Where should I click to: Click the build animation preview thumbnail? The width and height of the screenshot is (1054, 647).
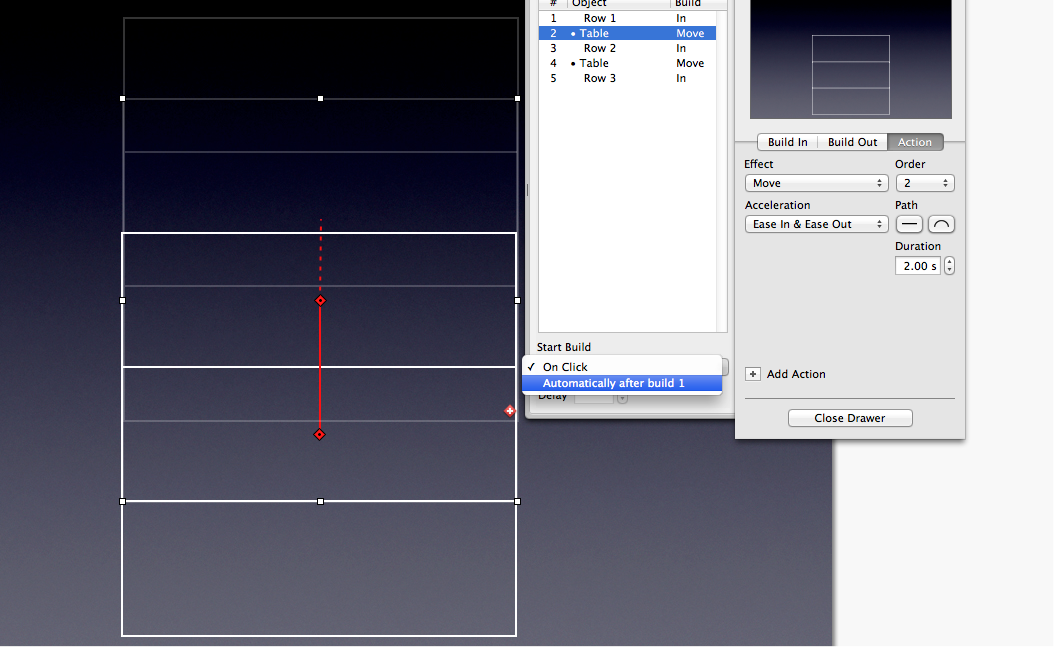(850, 60)
